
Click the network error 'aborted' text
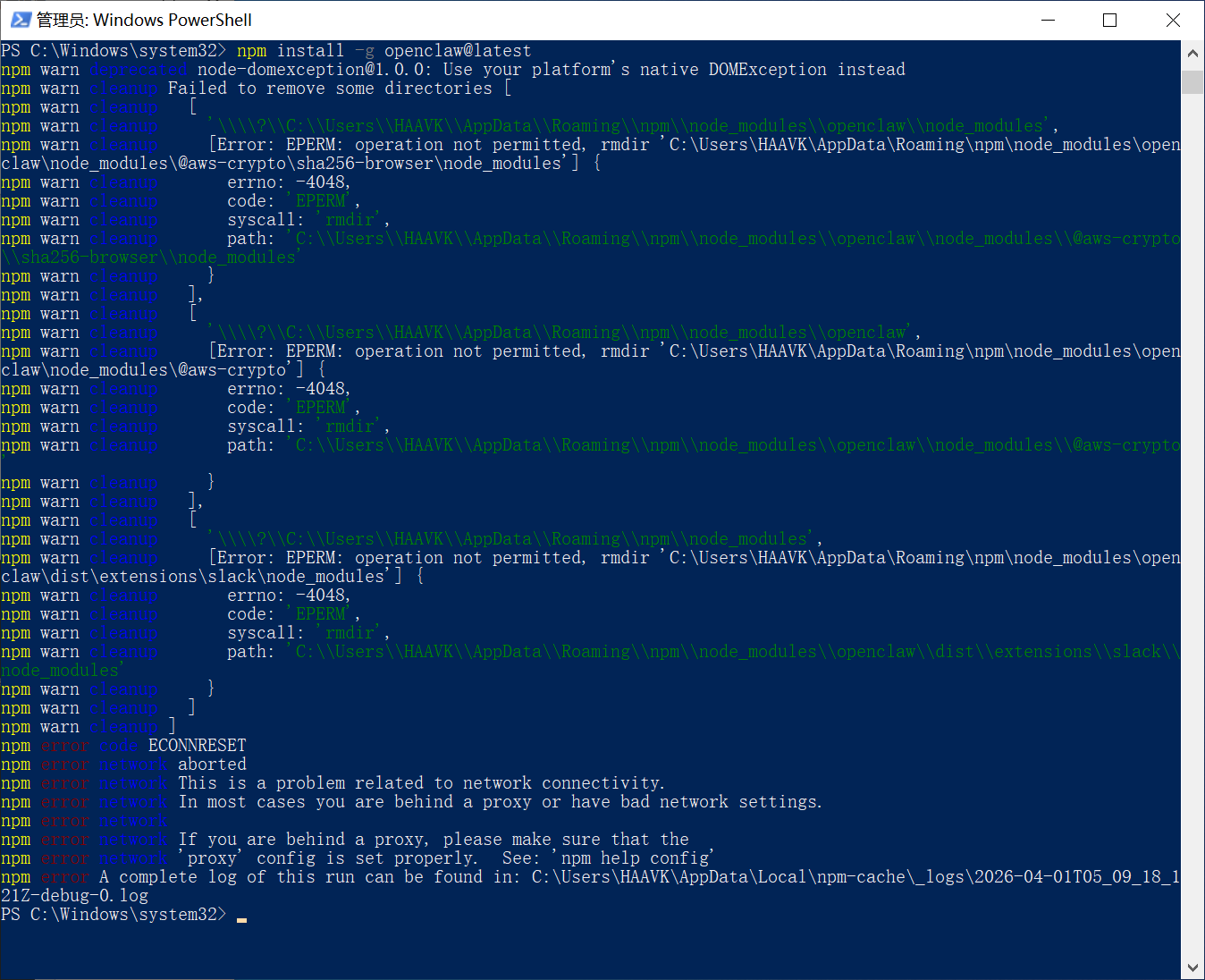(x=212, y=765)
